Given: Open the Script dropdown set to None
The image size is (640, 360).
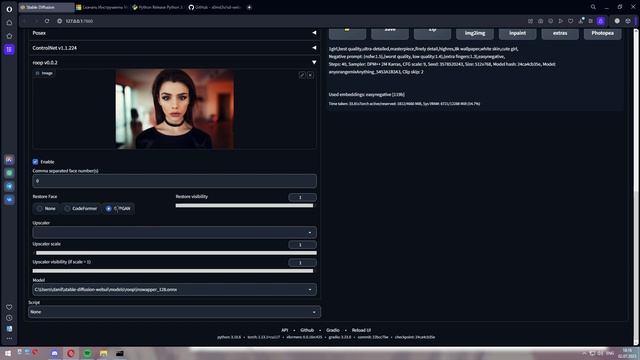Looking at the screenshot, I should [x=174, y=312].
